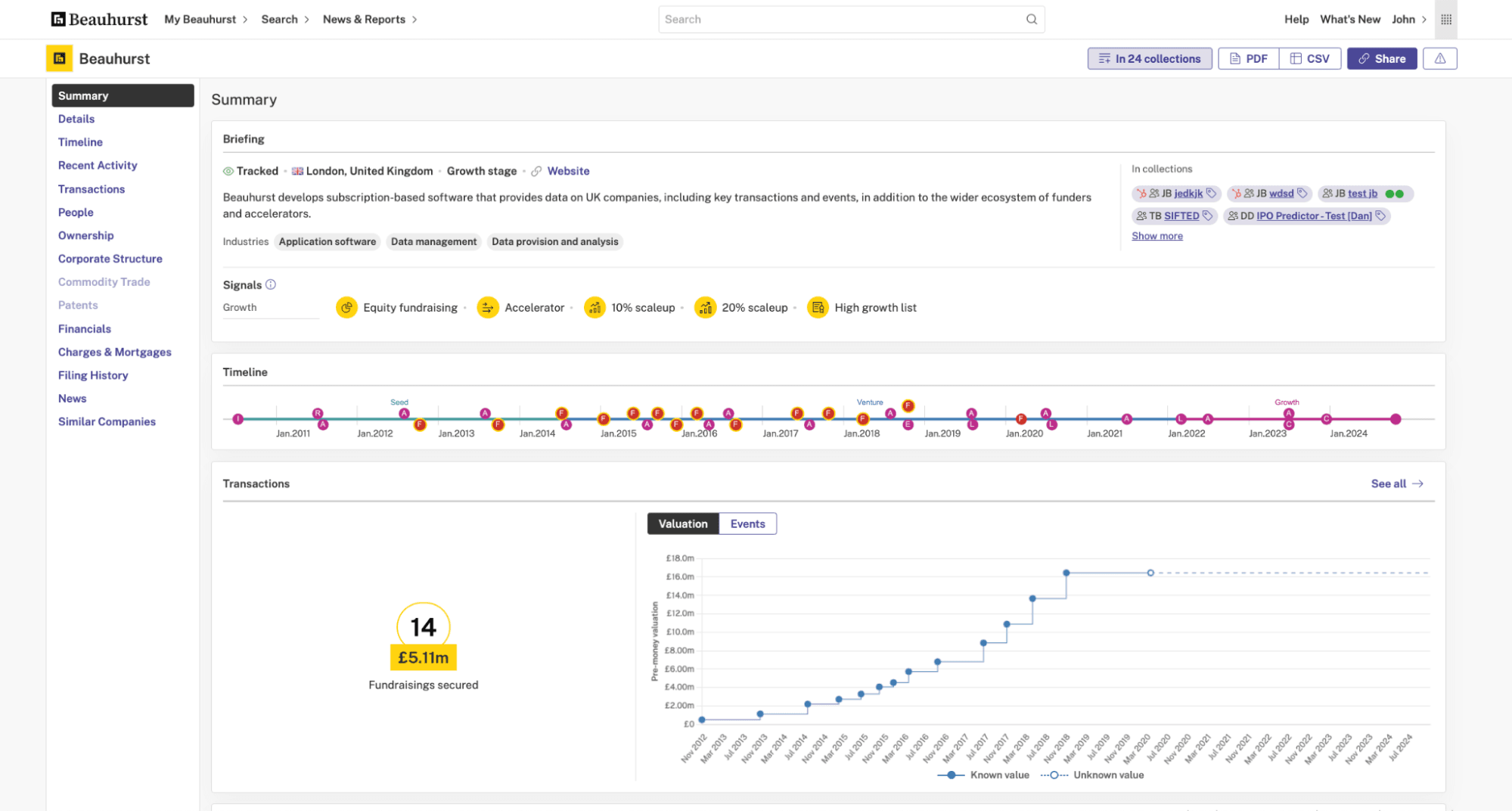Click the 14 fundraisings secured figure
Viewport: 1512px width, 811px height.
coord(423,627)
